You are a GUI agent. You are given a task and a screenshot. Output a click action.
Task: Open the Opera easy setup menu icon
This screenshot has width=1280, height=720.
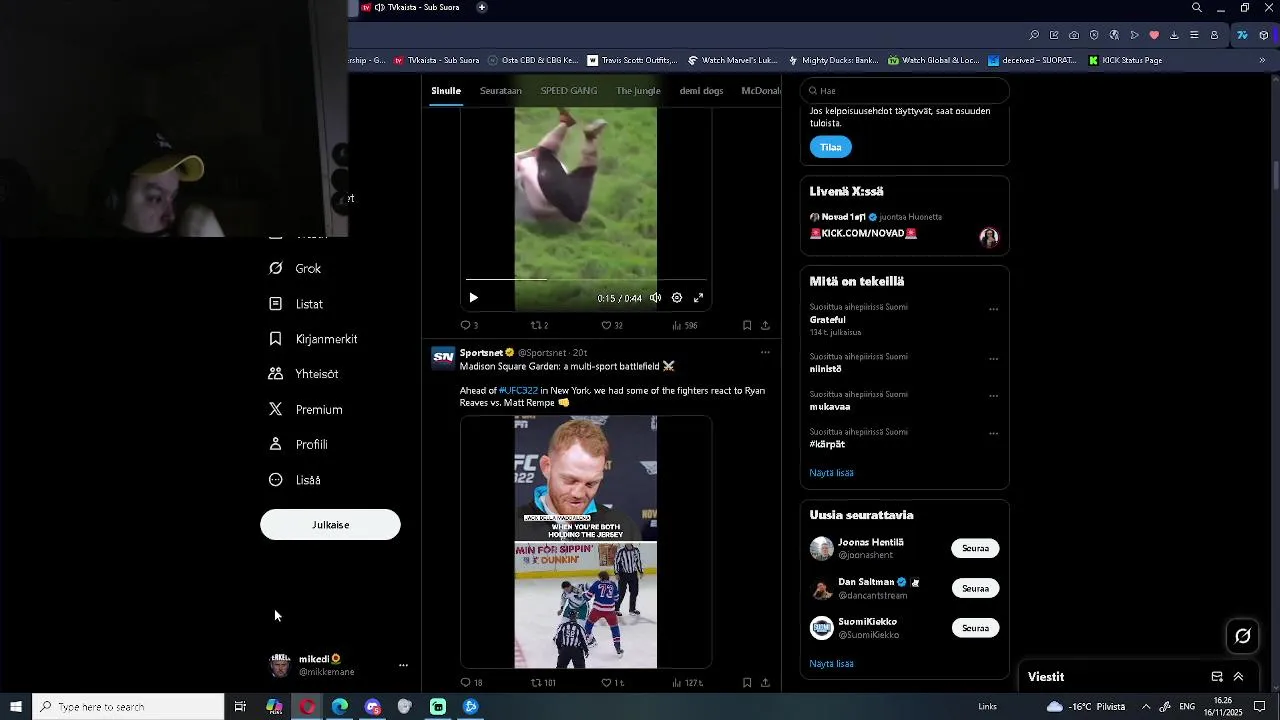(x=1194, y=35)
